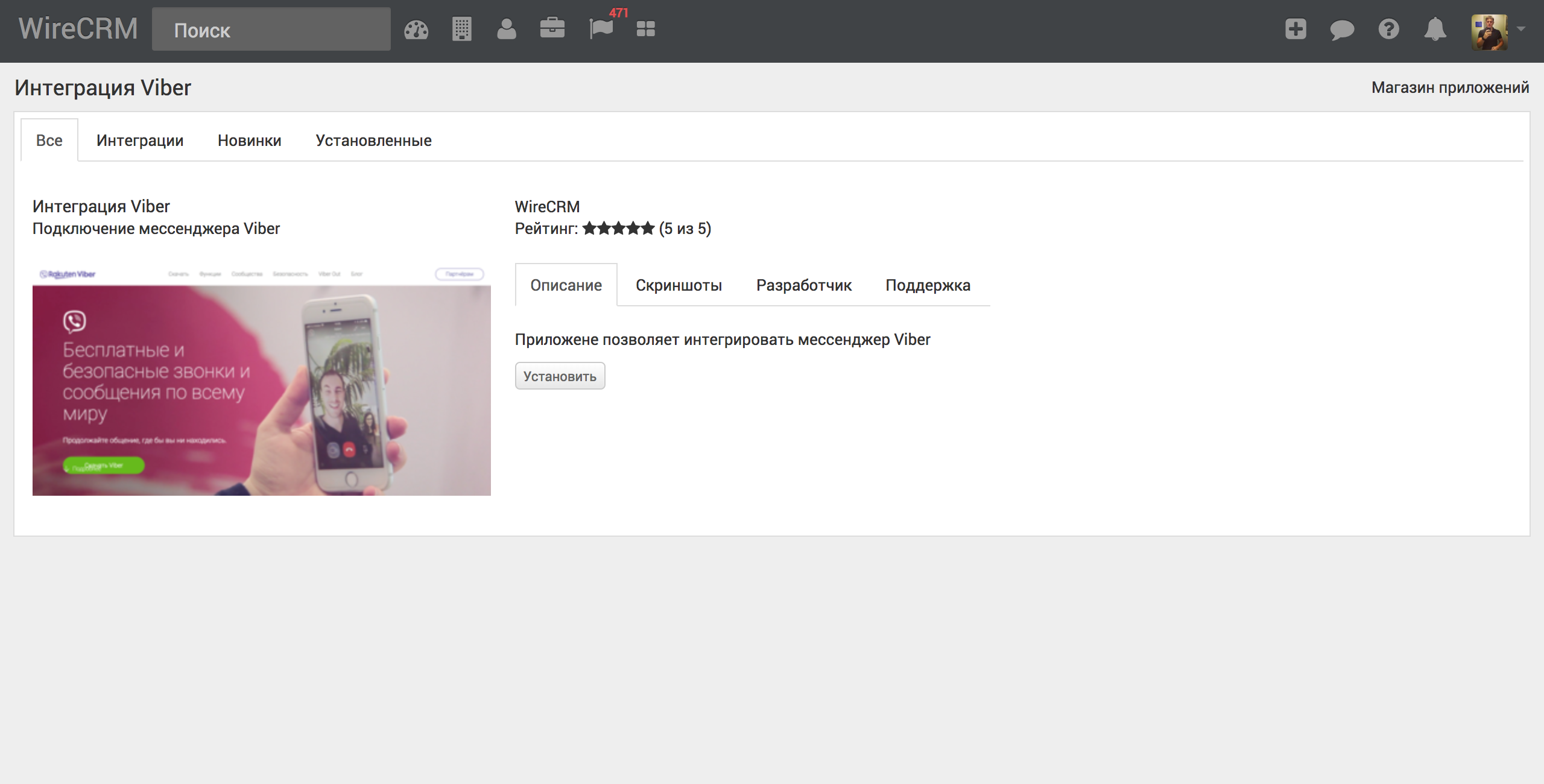Click the WireCRM logo
The width and height of the screenshot is (1544, 784).
tap(78, 29)
